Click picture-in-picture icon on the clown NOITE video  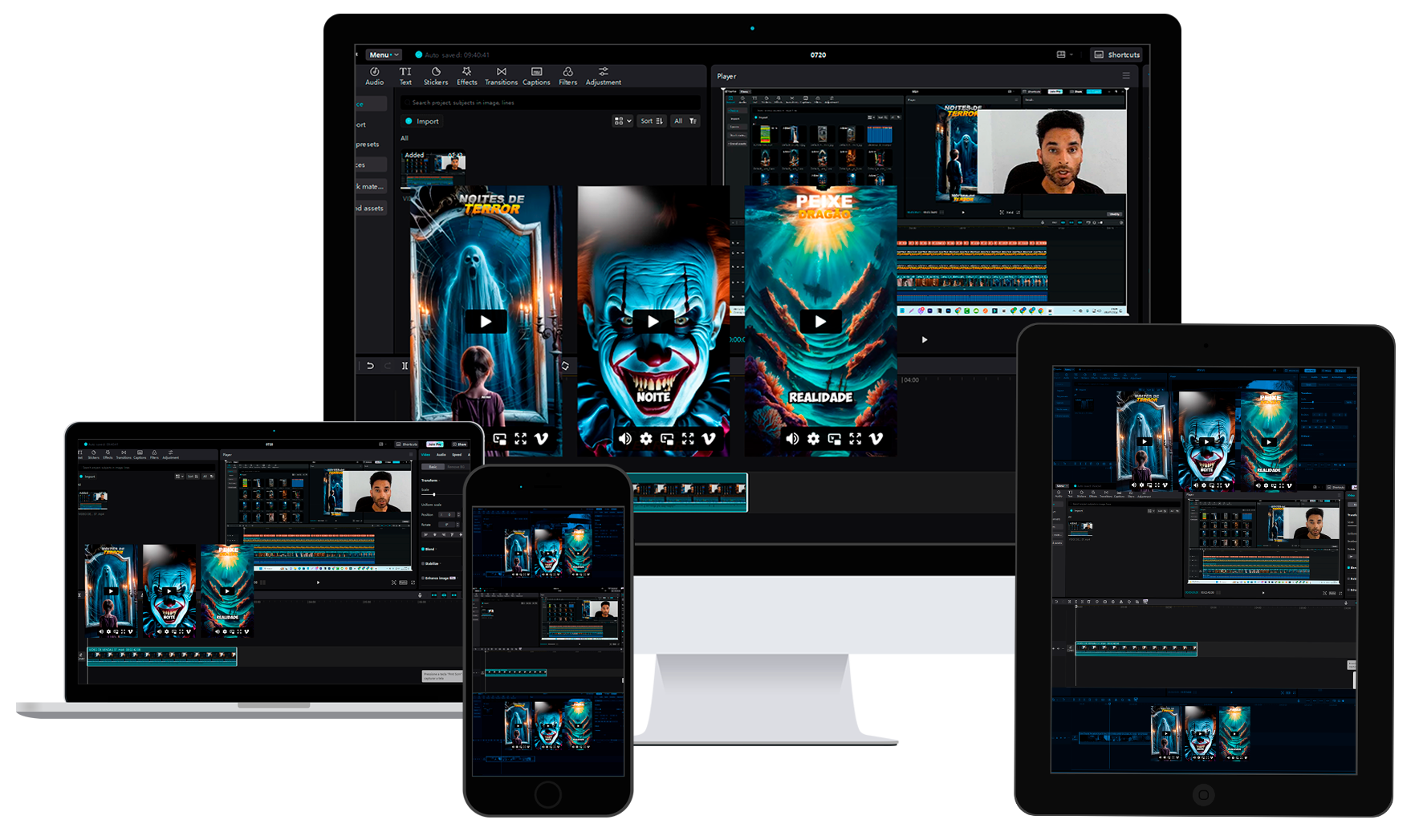tap(667, 439)
